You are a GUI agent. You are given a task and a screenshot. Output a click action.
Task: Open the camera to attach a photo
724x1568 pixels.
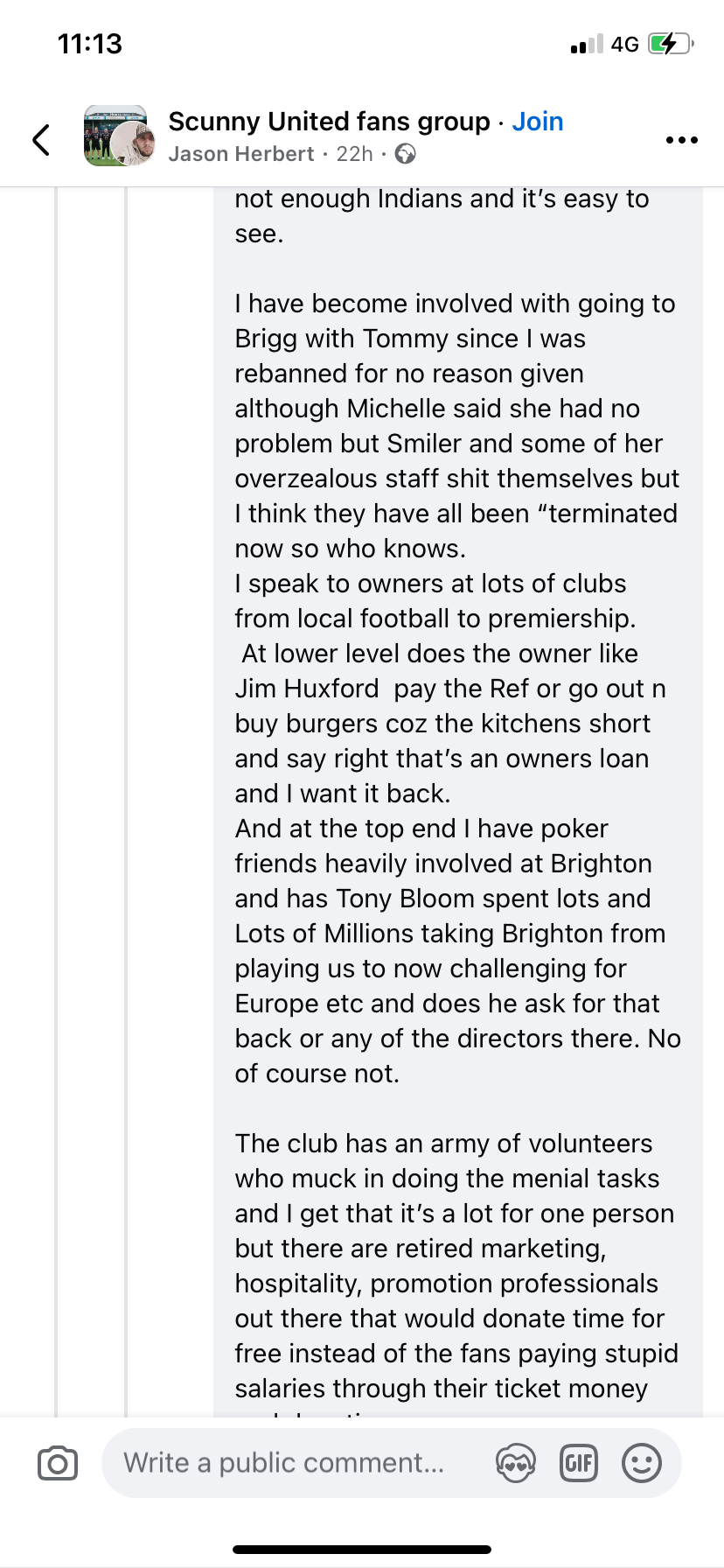58,1463
